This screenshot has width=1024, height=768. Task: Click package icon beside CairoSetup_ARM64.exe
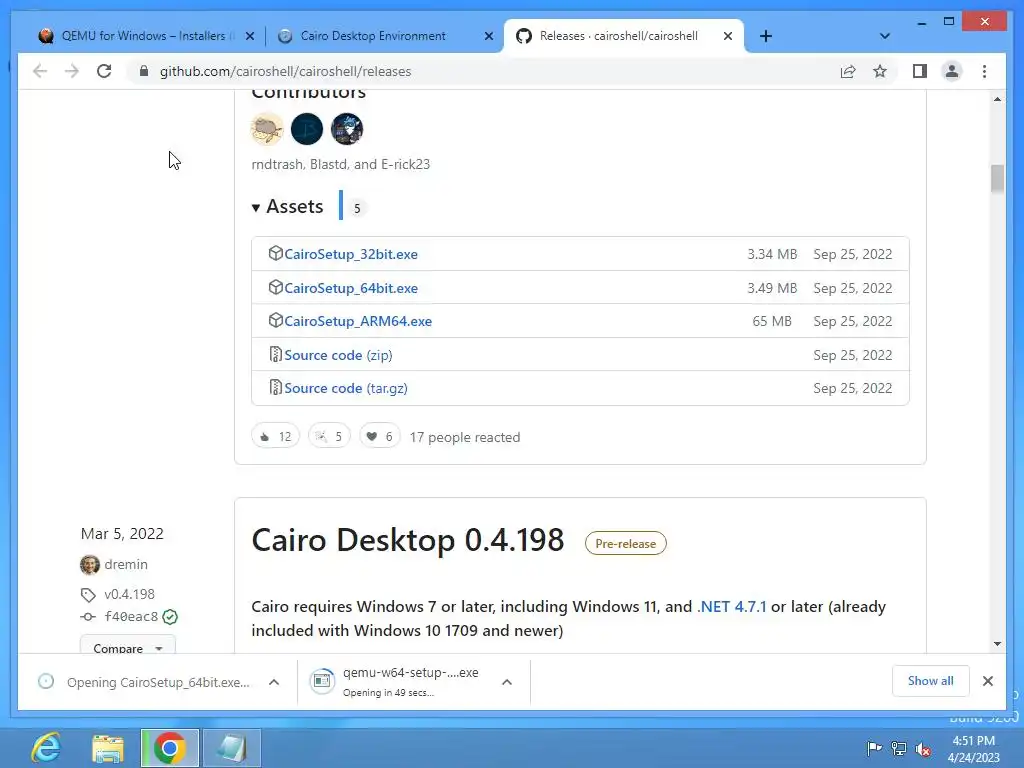(x=275, y=321)
